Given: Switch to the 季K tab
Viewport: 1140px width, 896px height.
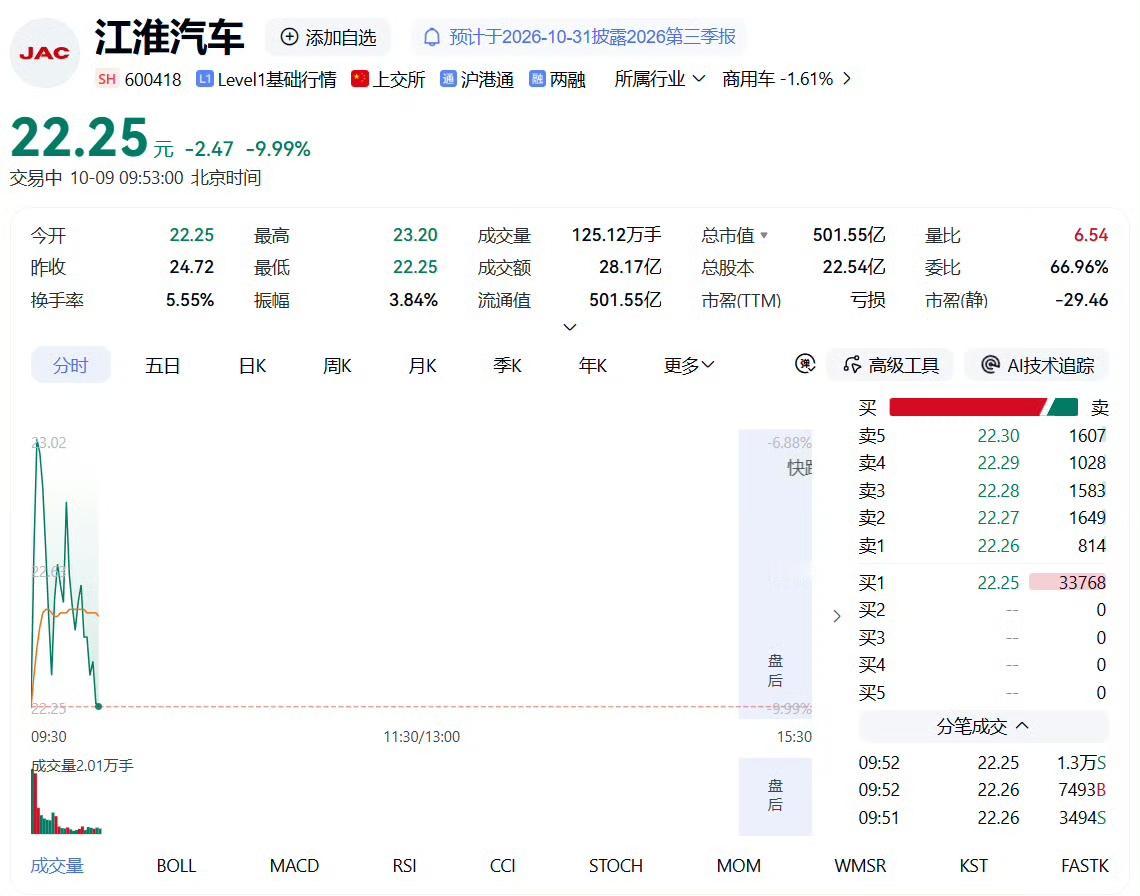Looking at the screenshot, I should pyautogui.click(x=507, y=365).
